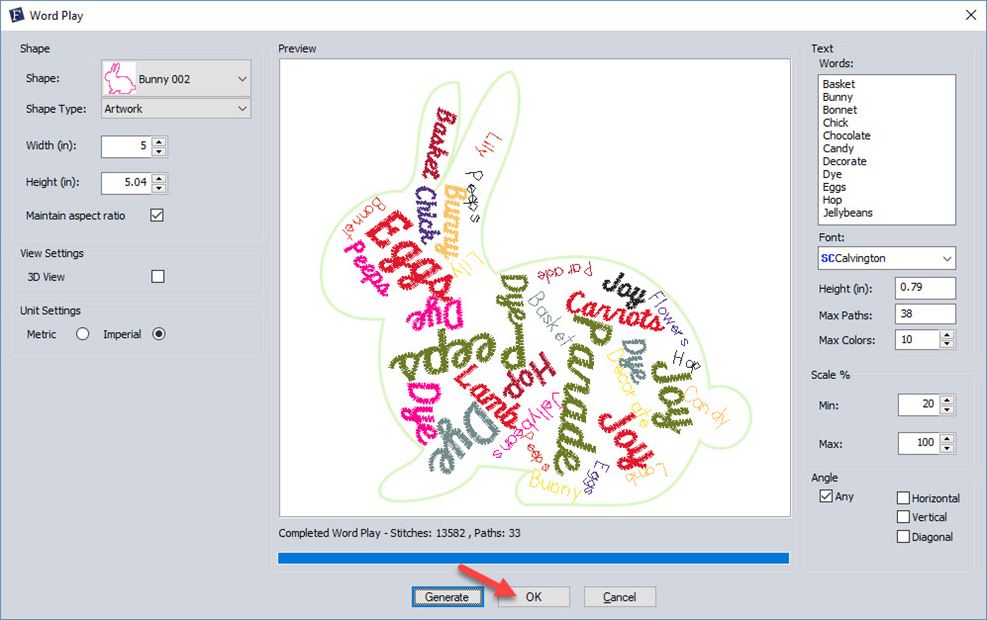This screenshot has width=987, height=620.
Task: Click the blue progress bar below the preview
Action: click(533, 558)
